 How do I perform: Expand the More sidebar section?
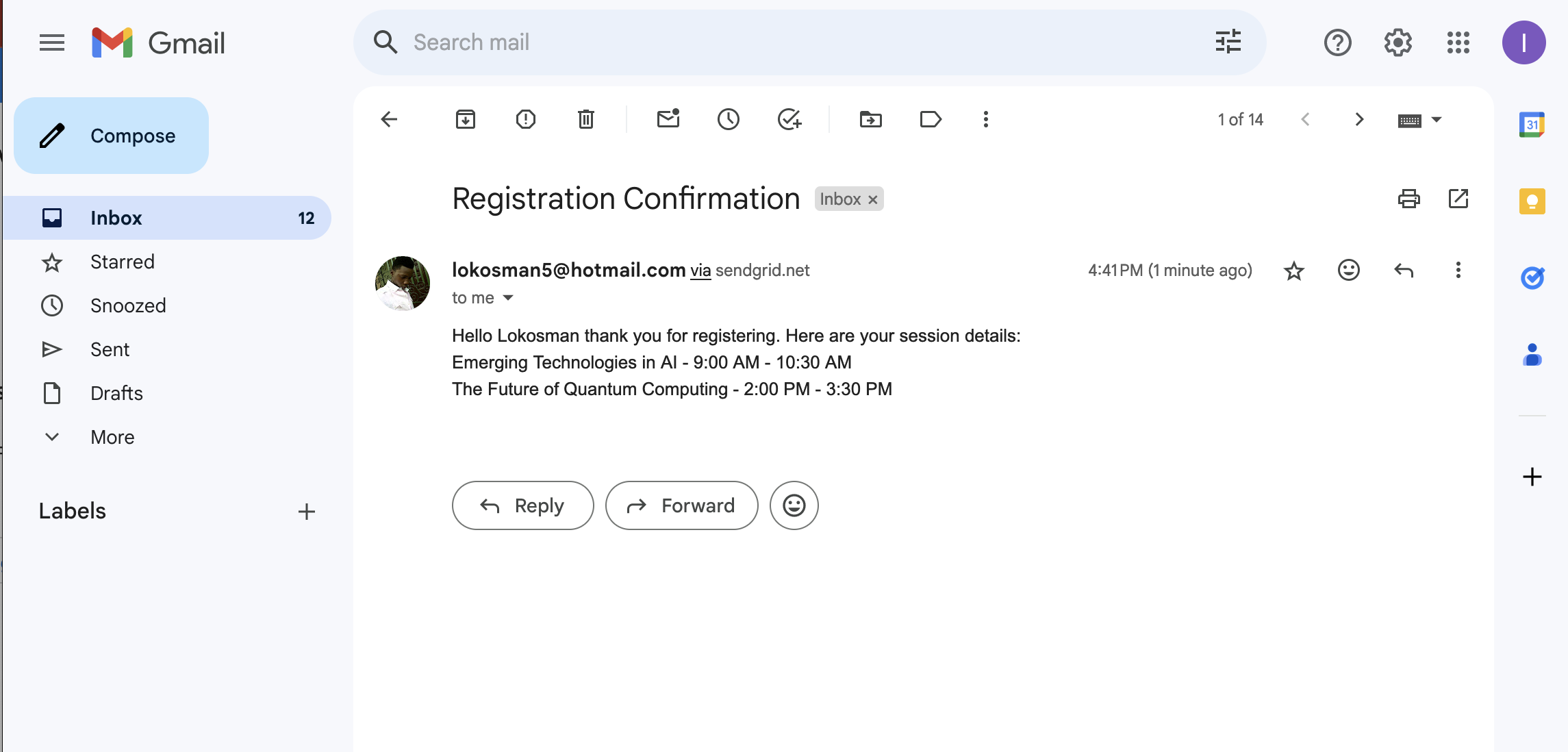(x=112, y=437)
